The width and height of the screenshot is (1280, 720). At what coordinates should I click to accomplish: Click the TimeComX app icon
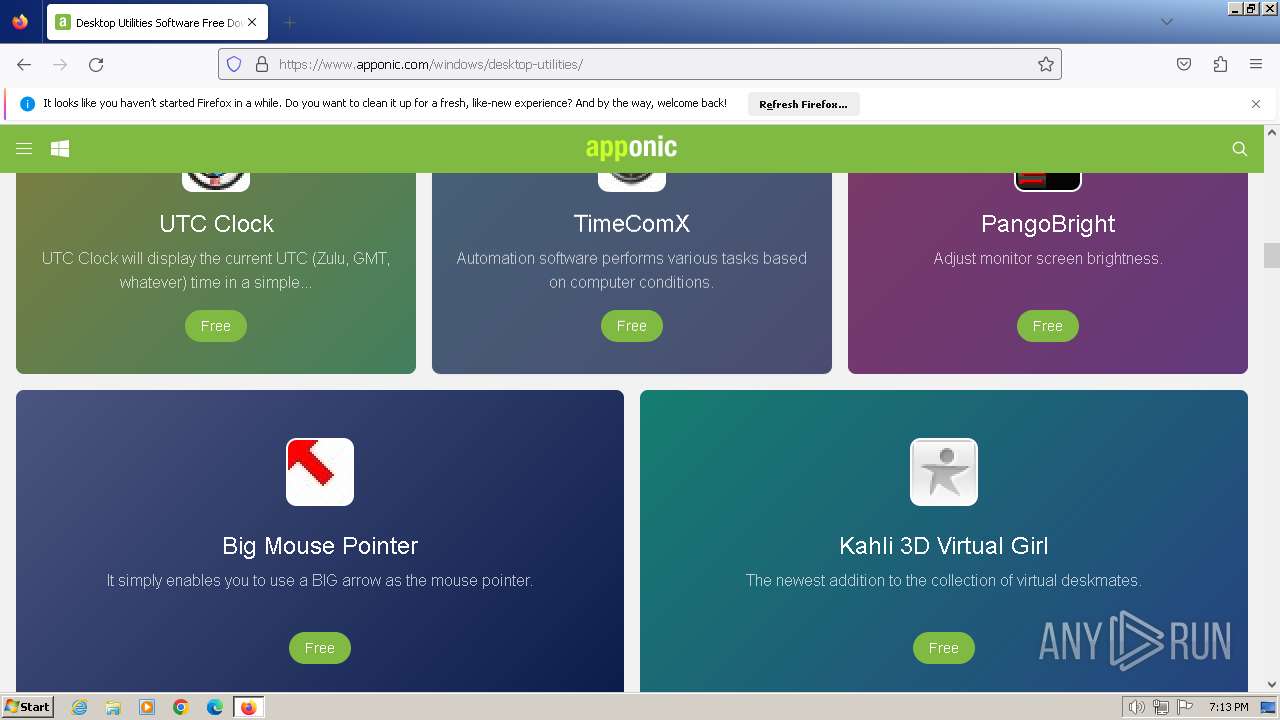[632, 181]
